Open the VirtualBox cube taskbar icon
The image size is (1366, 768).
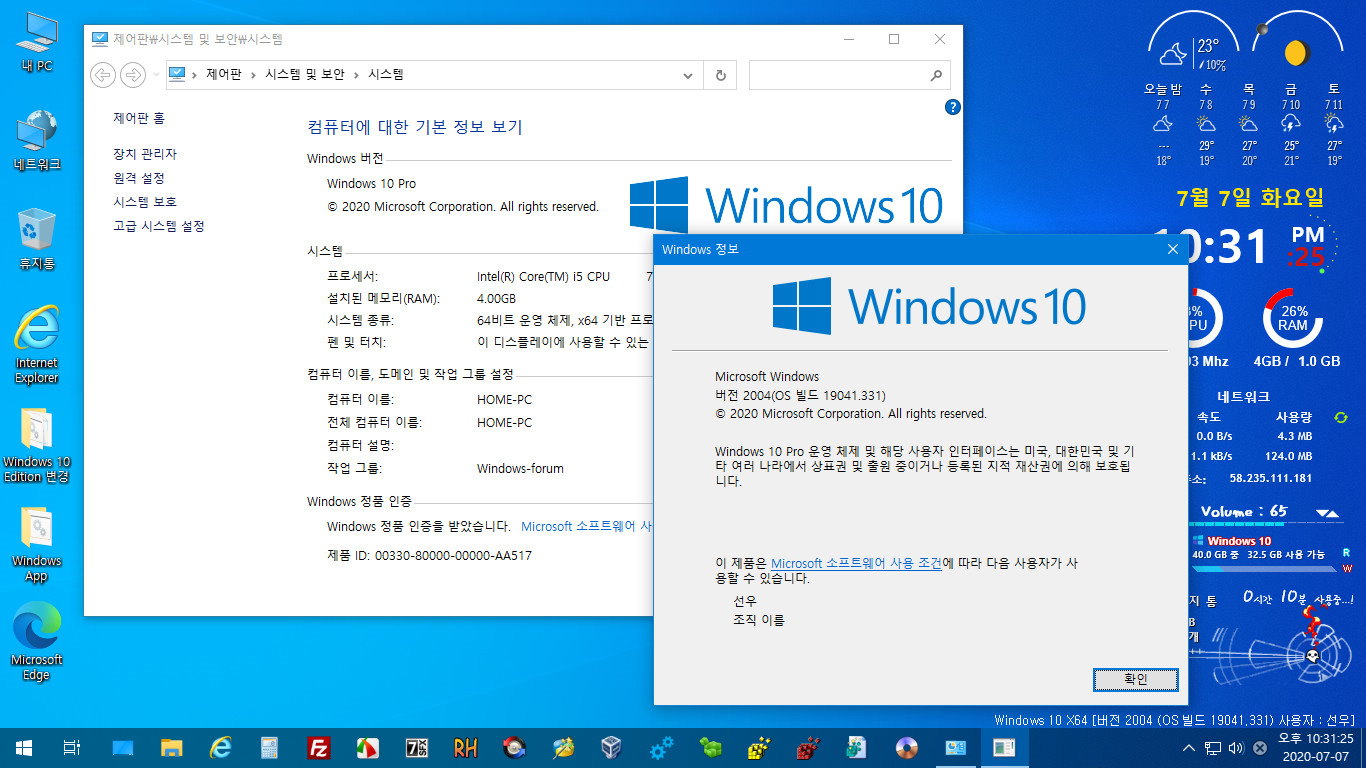612,747
